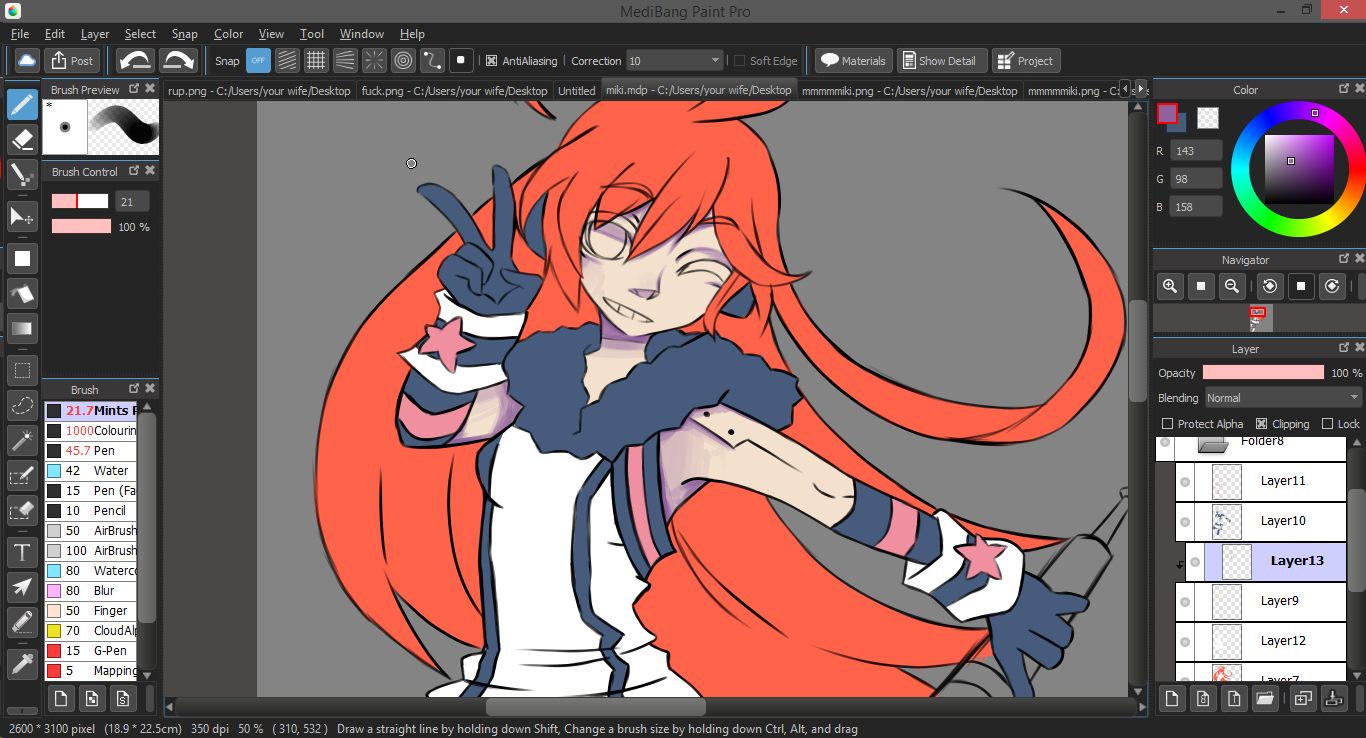Pick the Bucket fill tool
This screenshot has width=1366, height=738.
(x=23, y=293)
